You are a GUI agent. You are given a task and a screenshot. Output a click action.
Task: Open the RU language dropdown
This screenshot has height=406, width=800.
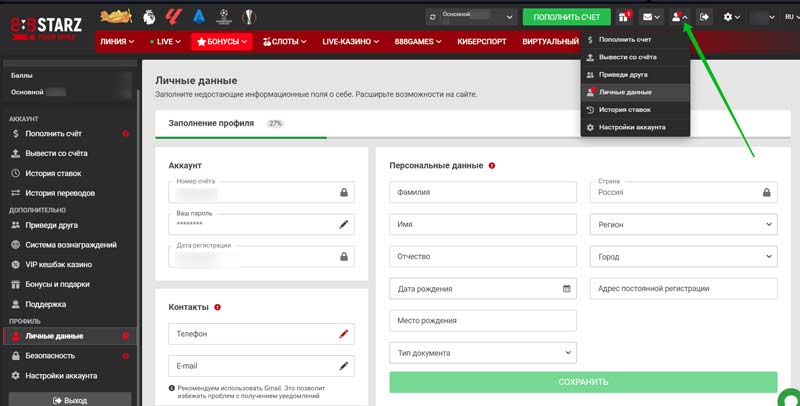point(791,17)
